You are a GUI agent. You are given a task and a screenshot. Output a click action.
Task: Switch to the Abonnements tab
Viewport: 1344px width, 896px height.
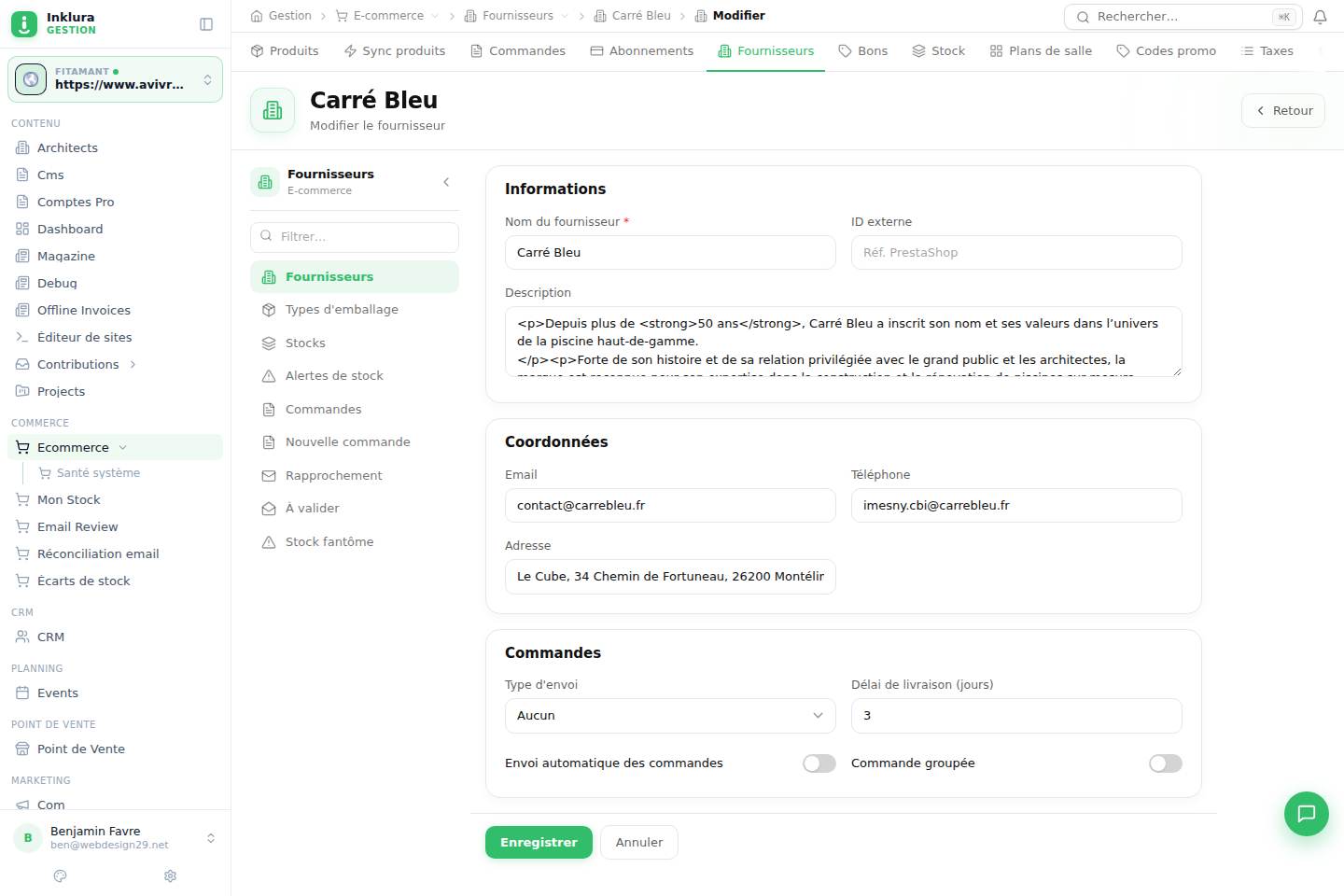[x=642, y=50]
